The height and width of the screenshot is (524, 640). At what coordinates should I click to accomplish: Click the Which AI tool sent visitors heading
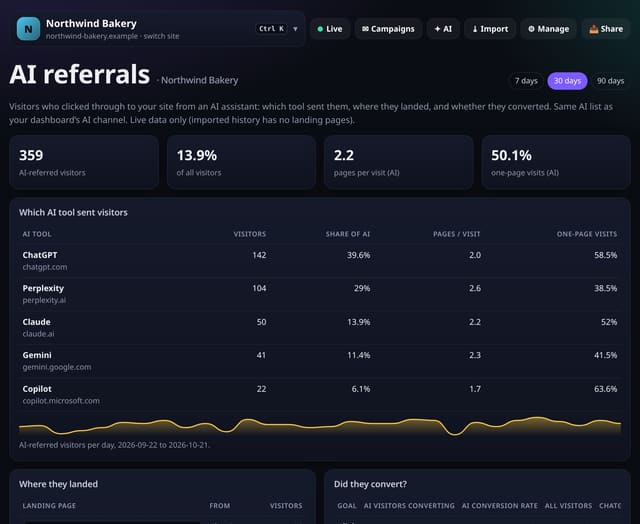73,213
